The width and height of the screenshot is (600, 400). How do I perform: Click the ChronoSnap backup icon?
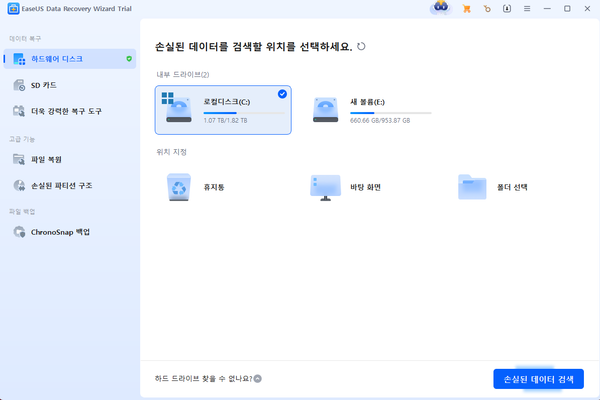(19, 232)
